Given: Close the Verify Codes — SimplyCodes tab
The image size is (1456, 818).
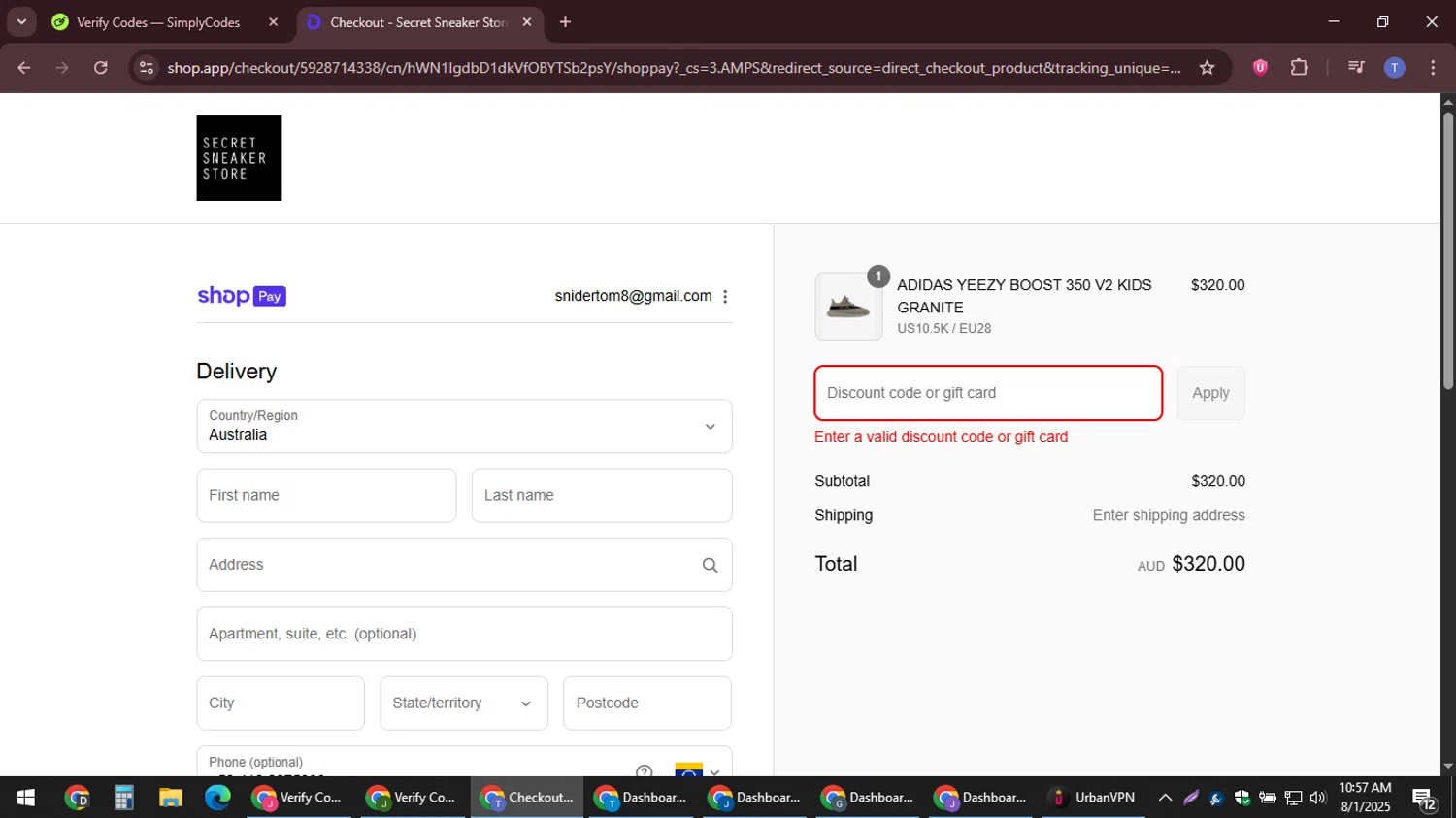Looking at the screenshot, I should pos(273,22).
